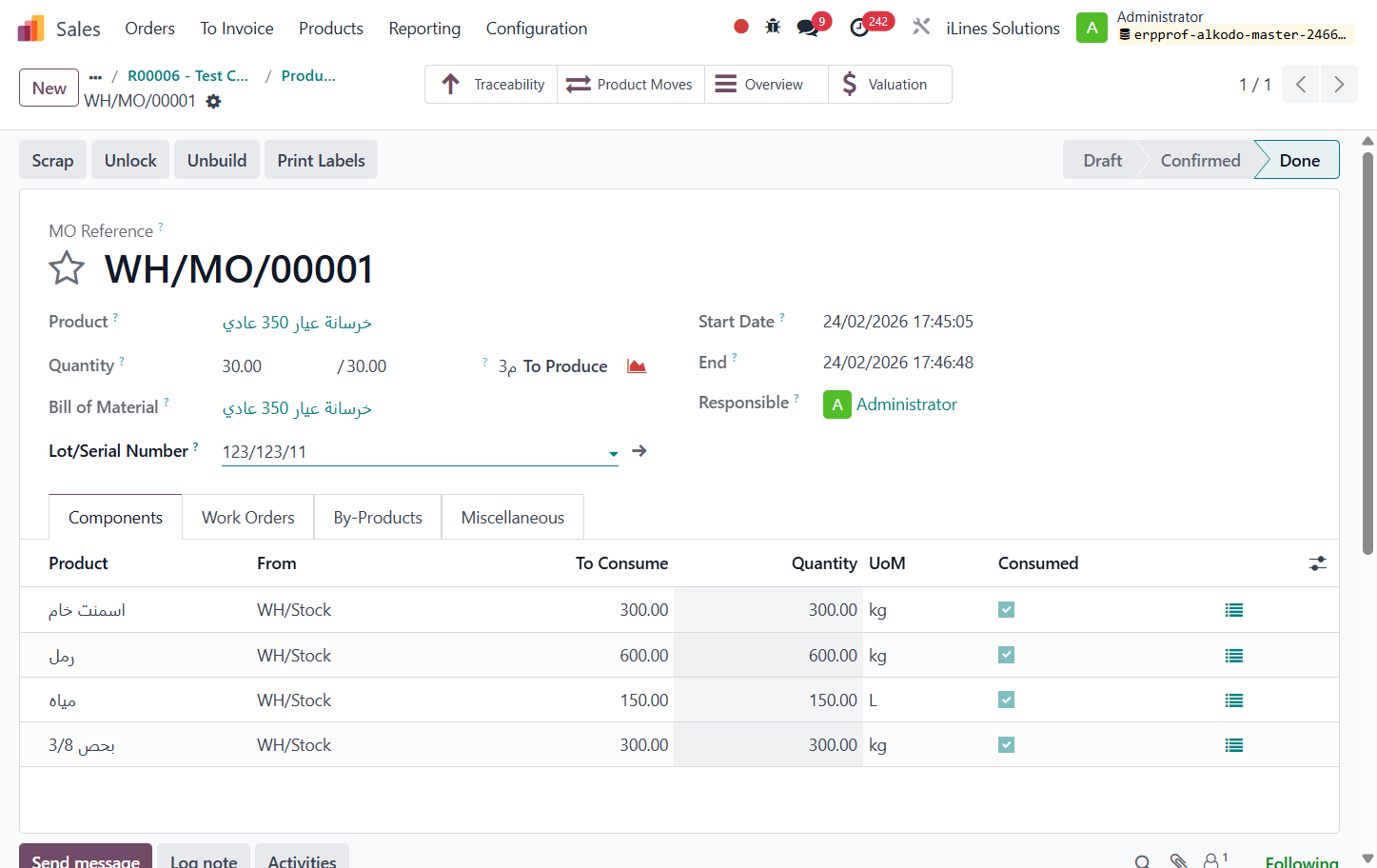Open detailed operations for اسمنت خام row
Screen dimensions: 1377x868
pyautogui.click(x=1234, y=610)
